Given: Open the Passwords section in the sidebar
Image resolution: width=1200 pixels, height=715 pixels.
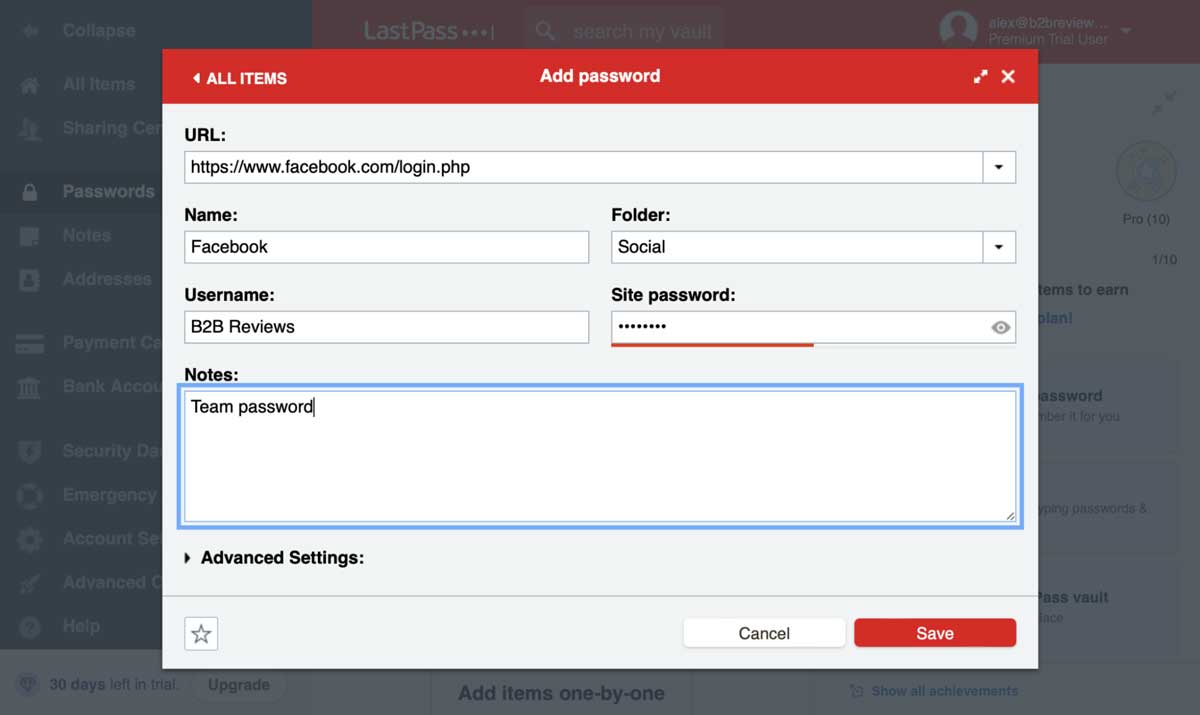Looking at the screenshot, I should (108, 191).
